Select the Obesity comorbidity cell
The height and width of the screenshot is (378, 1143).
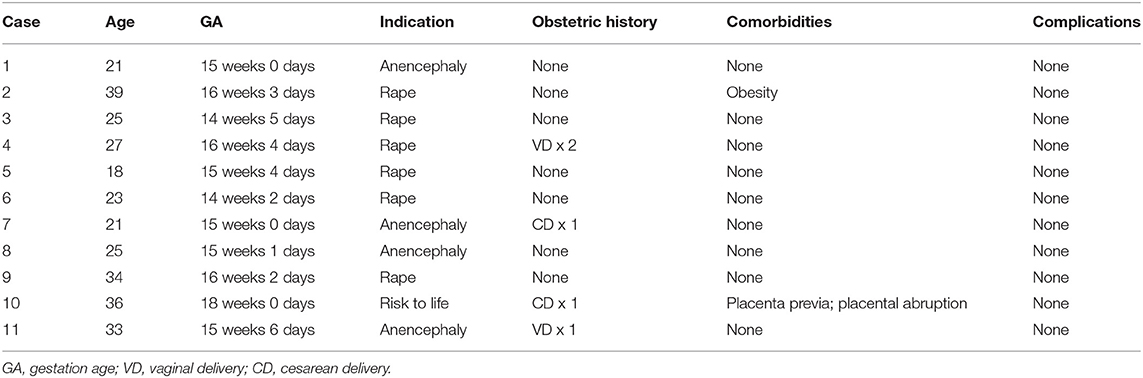[x=749, y=95]
